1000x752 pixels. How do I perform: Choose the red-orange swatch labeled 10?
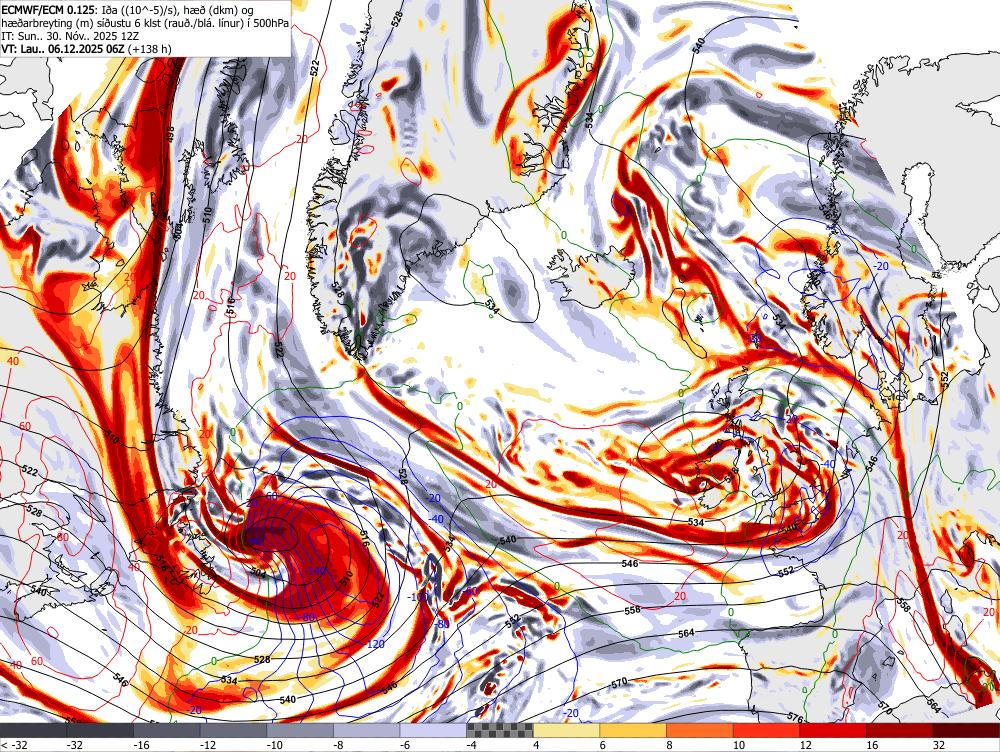pyautogui.click(x=767, y=730)
